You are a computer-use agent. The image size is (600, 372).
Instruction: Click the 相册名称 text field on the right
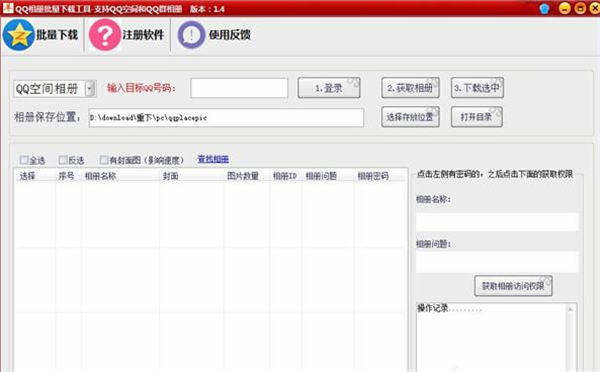497,222
